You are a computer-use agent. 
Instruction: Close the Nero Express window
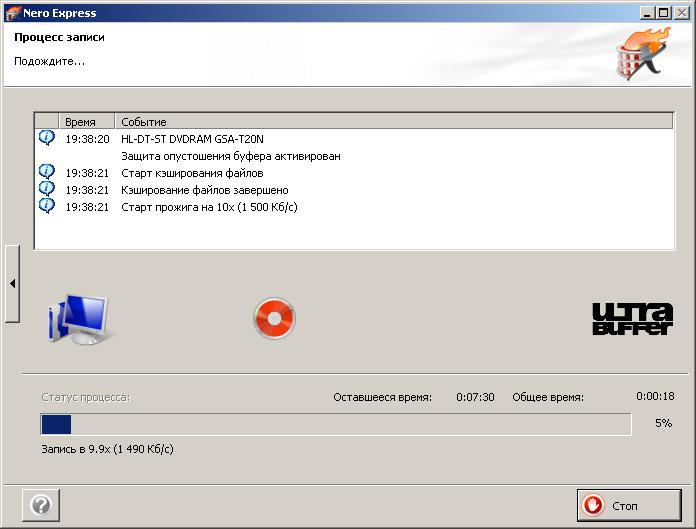[x=682, y=12]
